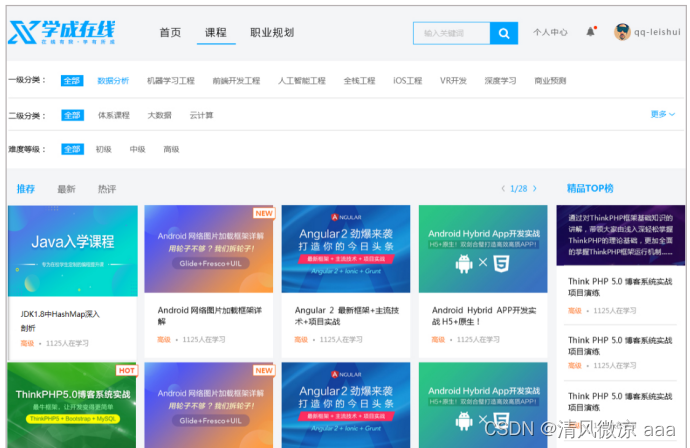Select 全栈工程 category
The width and height of the screenshot is (690, 448).
click(x=360, y=81)
